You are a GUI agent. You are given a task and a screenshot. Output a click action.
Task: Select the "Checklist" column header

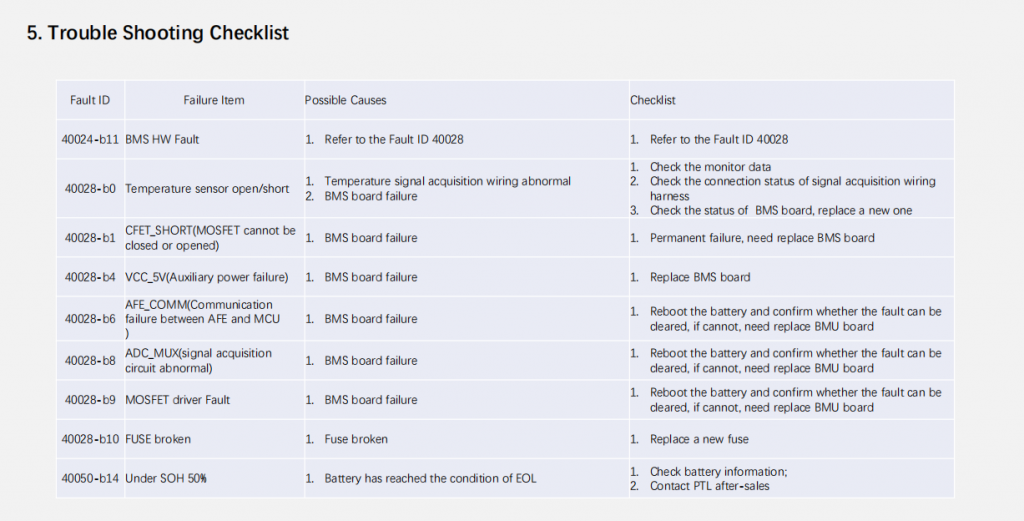[x=653, y=100]
